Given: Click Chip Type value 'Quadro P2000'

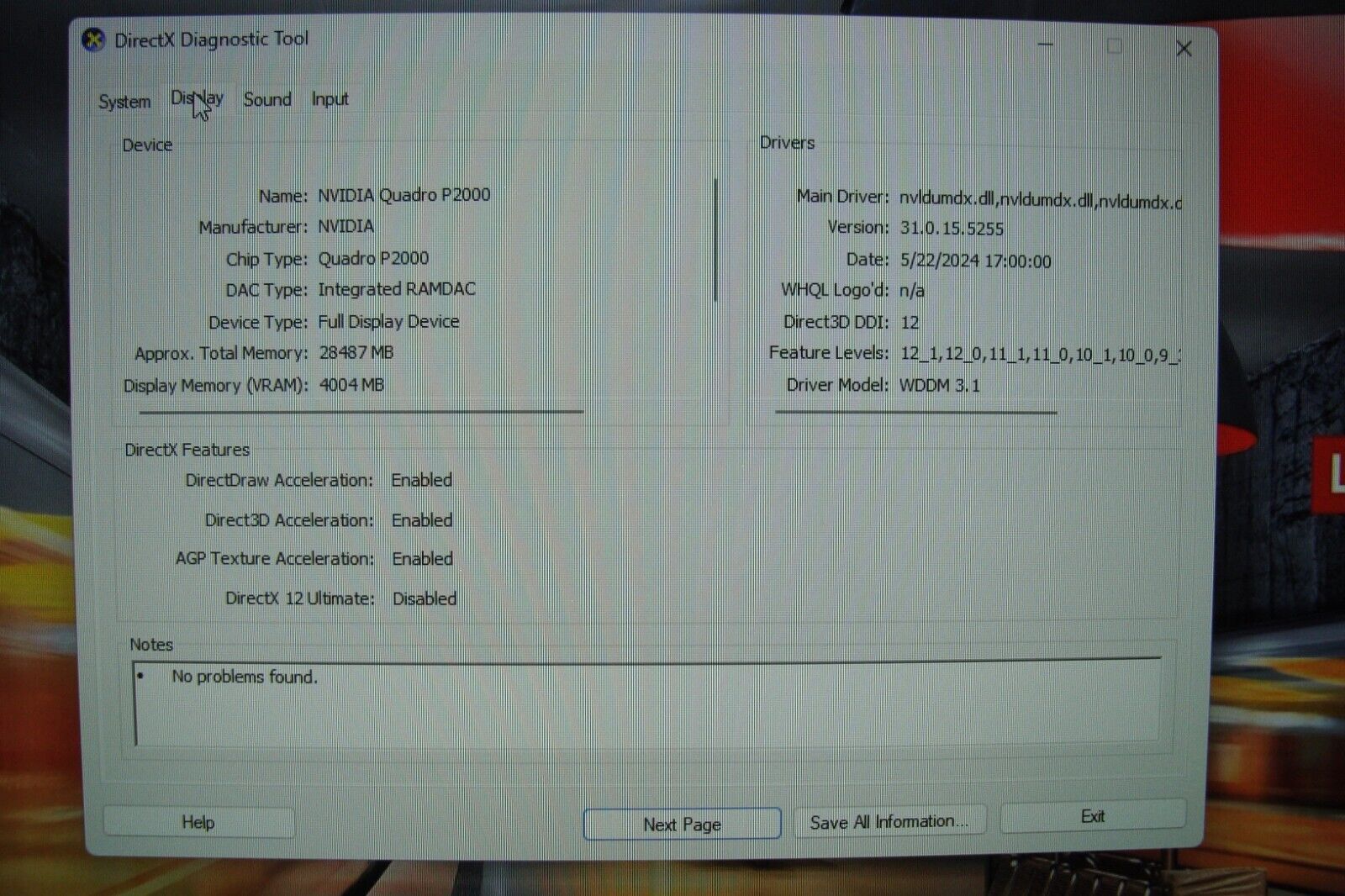Looking at the screenshot, I should [x=373, y=258].
